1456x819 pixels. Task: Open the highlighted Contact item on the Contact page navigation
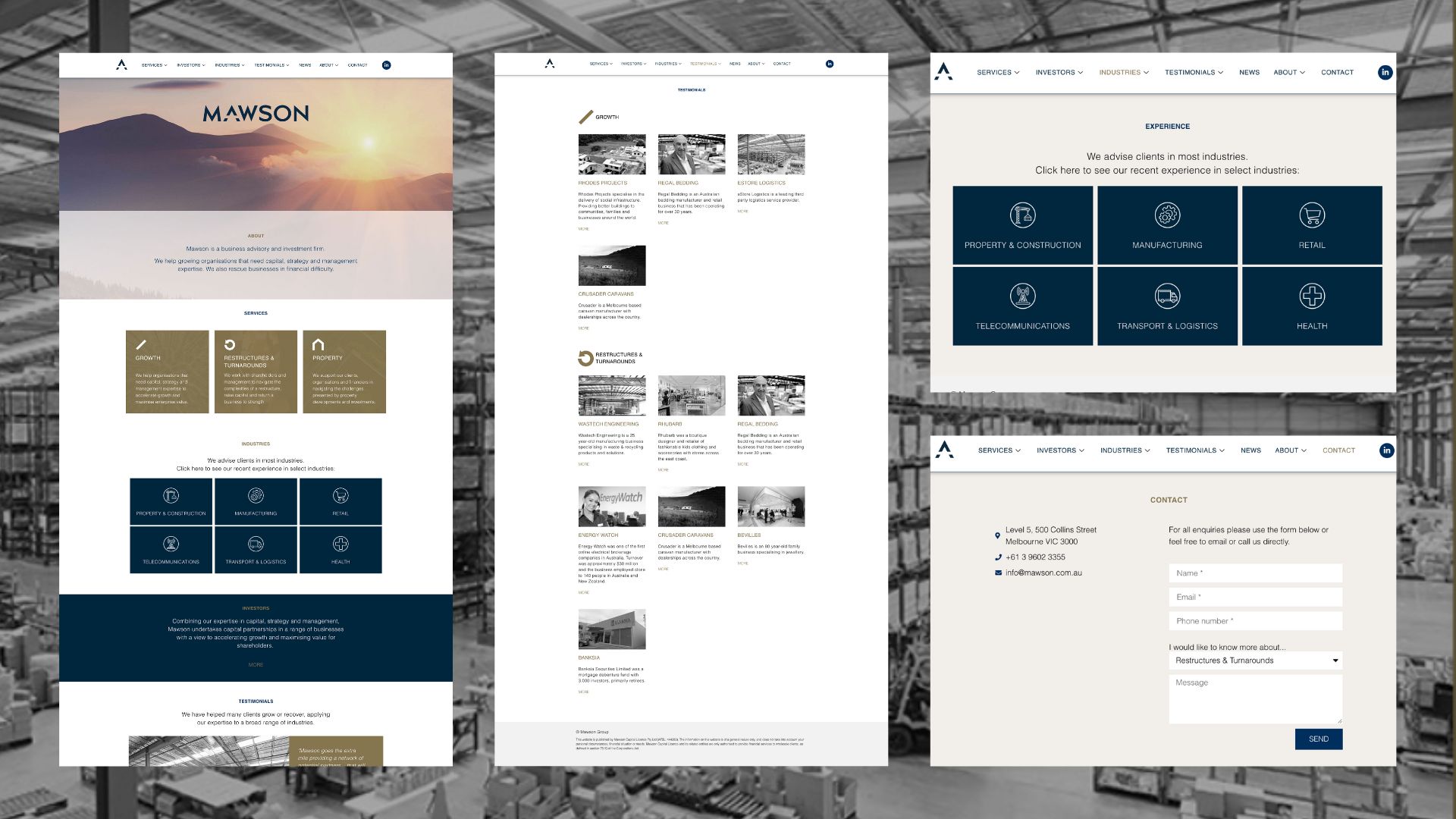(x=1338, y=450)
